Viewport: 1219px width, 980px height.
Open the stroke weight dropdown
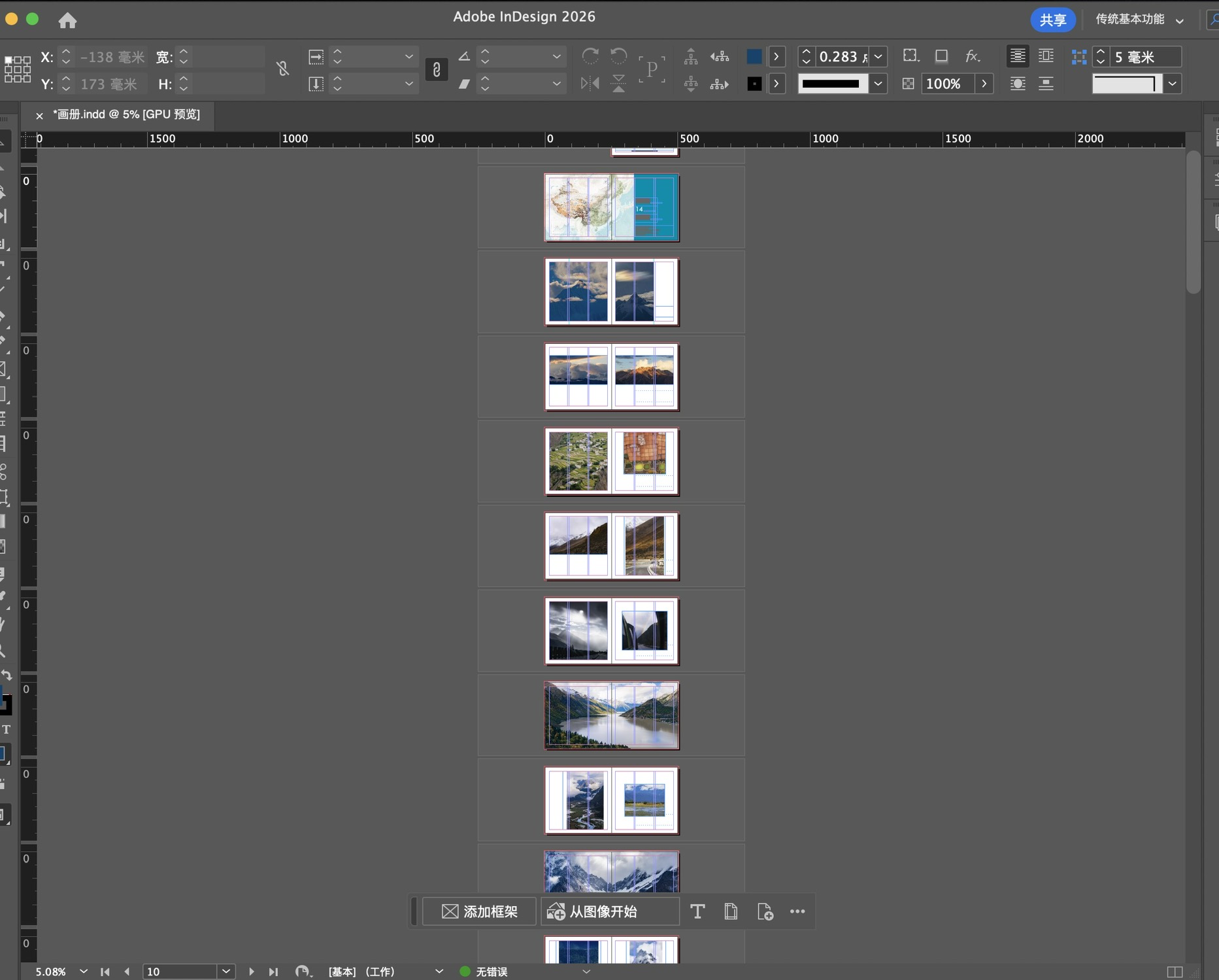tap(878, 57)
